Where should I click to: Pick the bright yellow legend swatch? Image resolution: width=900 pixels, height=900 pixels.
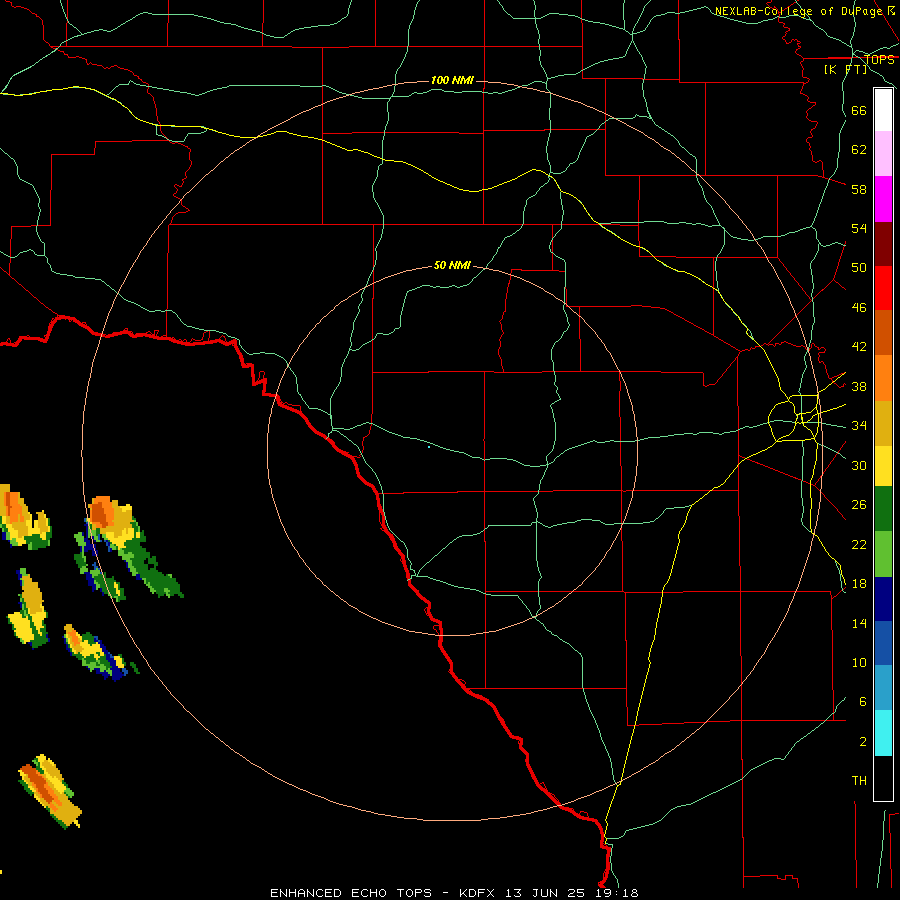(x=883, y=466)
